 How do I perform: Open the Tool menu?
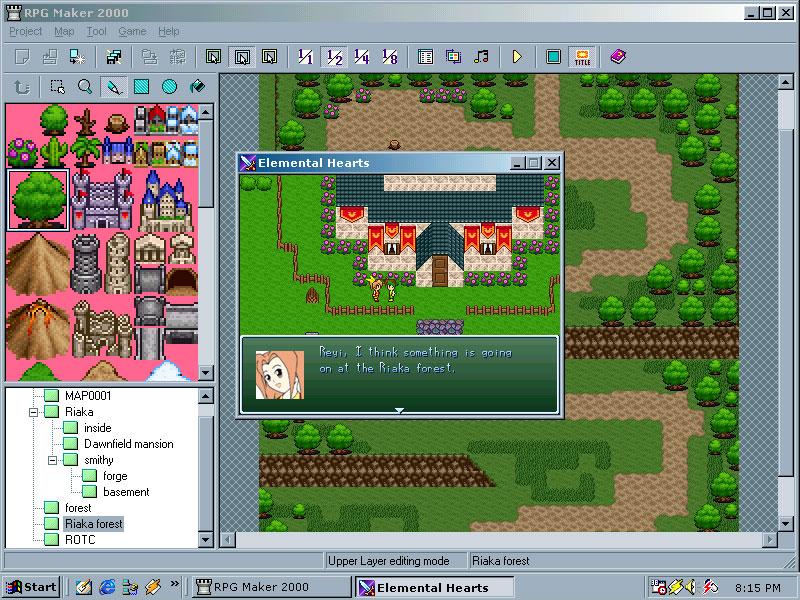(x=96, y=31)
